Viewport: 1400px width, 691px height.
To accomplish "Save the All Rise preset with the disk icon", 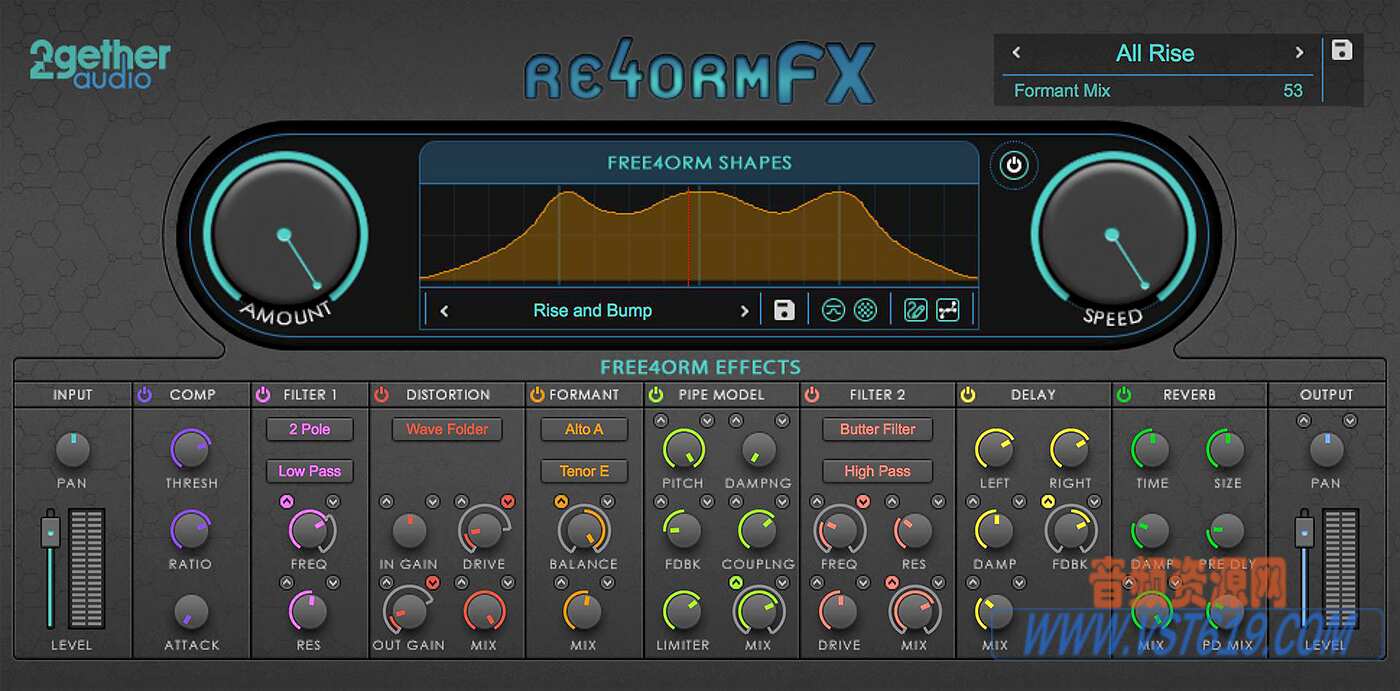I will [1343, 49].
